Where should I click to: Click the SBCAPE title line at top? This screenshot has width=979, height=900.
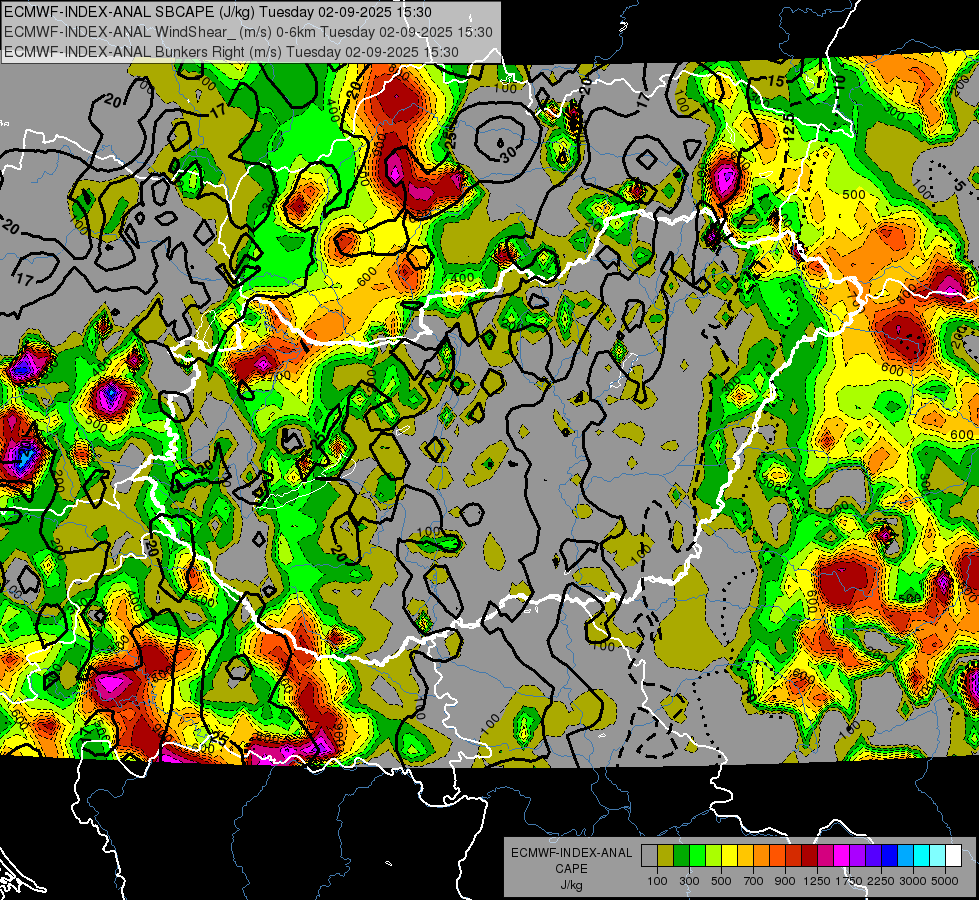pos(217,12)
